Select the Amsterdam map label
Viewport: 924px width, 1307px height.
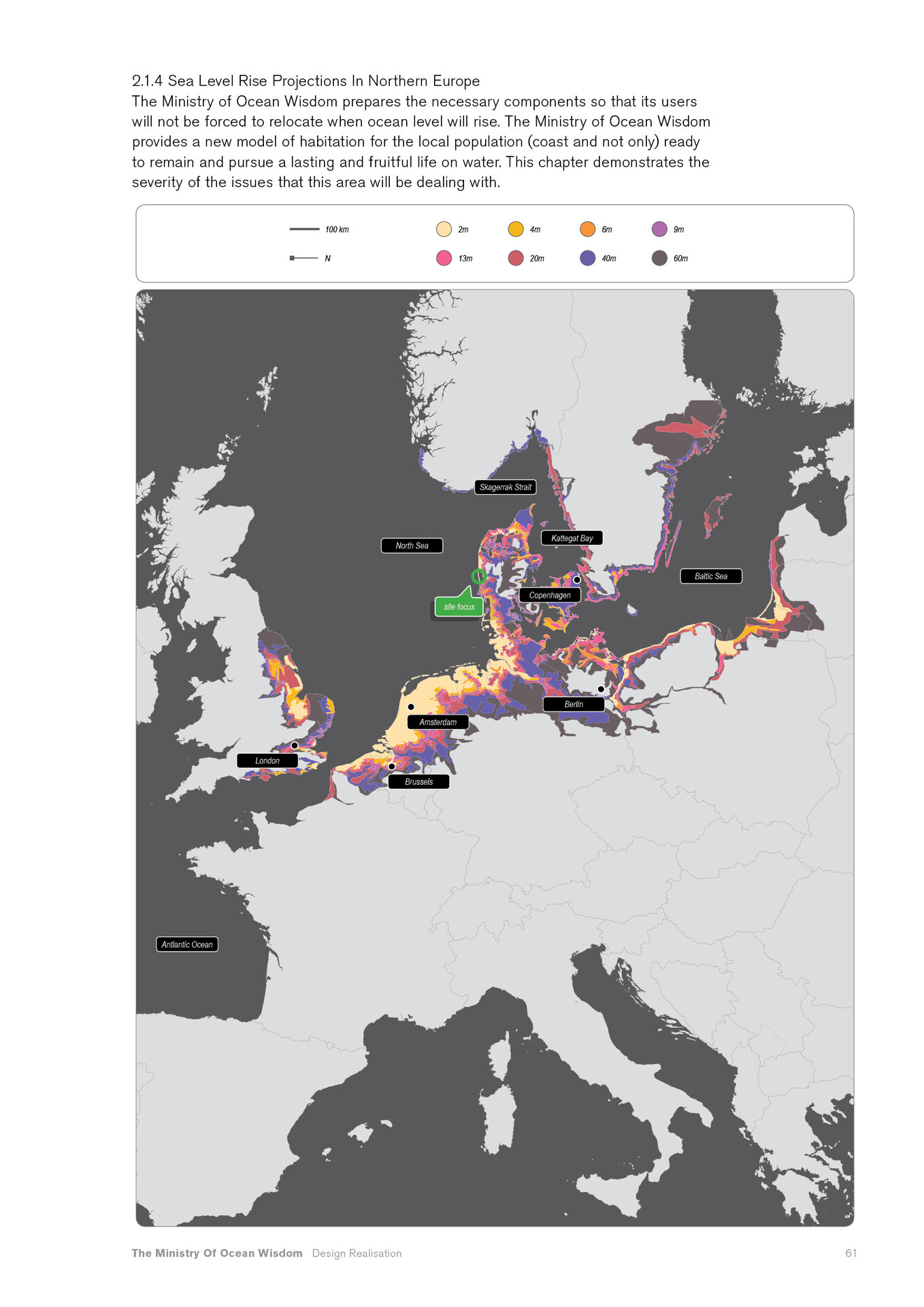438,722
